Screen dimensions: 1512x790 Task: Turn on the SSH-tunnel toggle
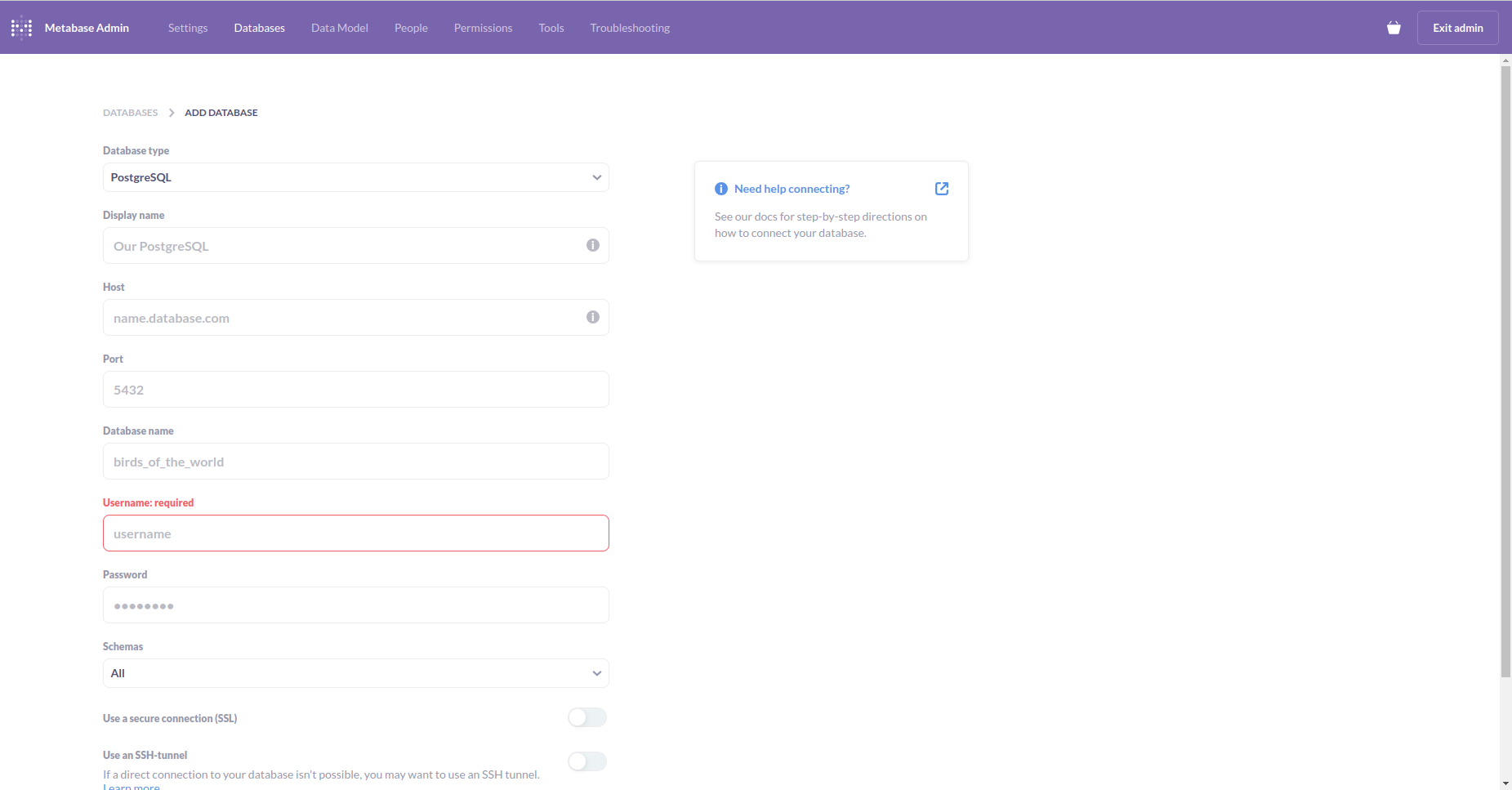(587, 761)
